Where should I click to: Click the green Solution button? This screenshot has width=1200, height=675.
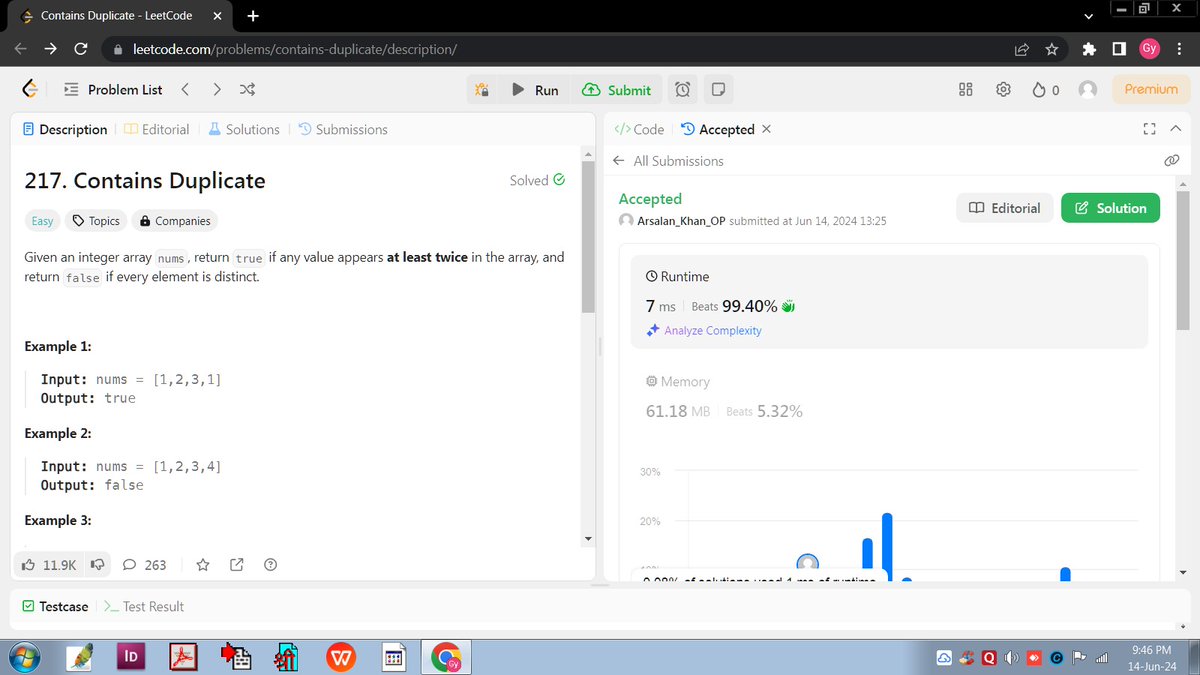(1110, 208)
